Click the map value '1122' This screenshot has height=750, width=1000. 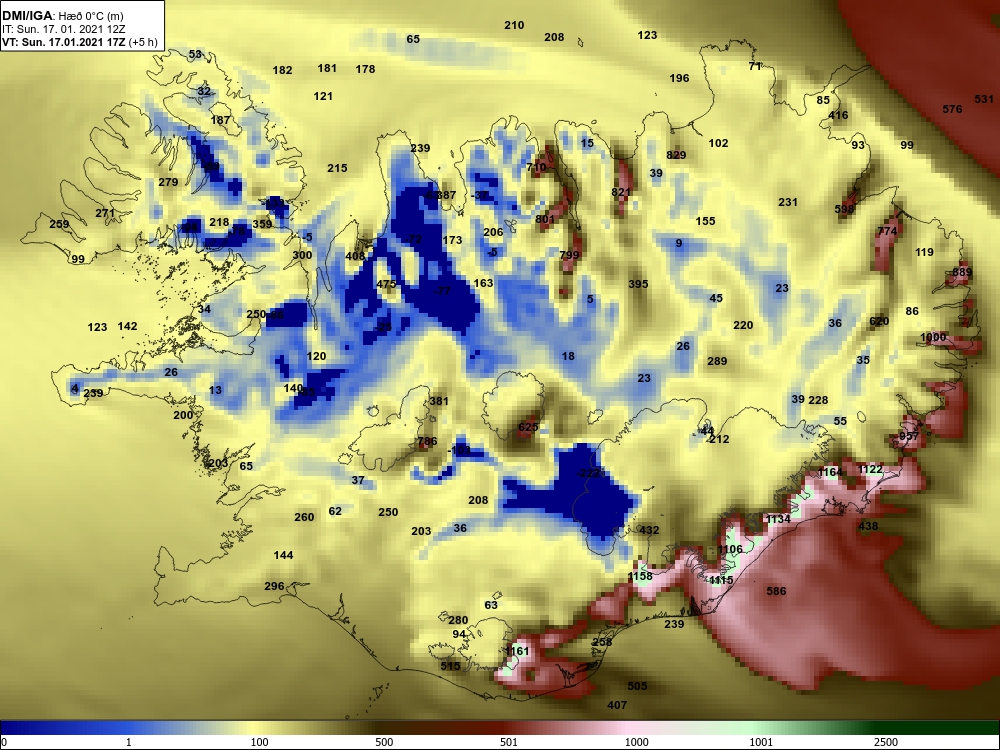[x=870, y=469]
